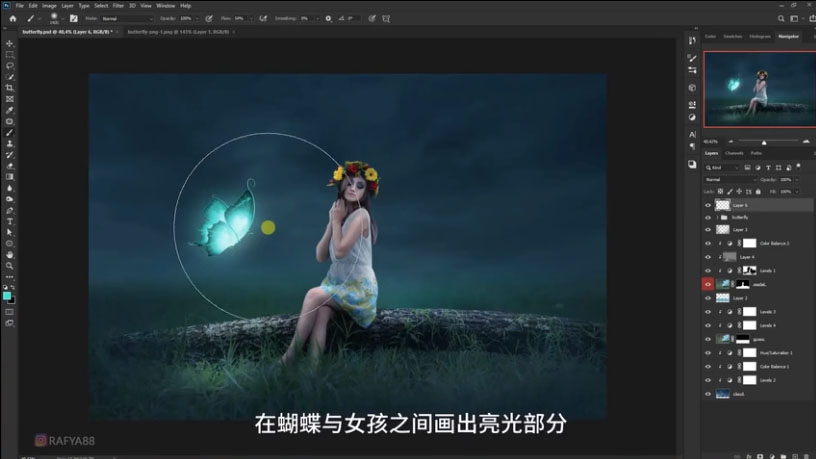Viewport: 816px width, 459px height.
Task: Select the Eyedropper tool
Action: coord(9,110)
